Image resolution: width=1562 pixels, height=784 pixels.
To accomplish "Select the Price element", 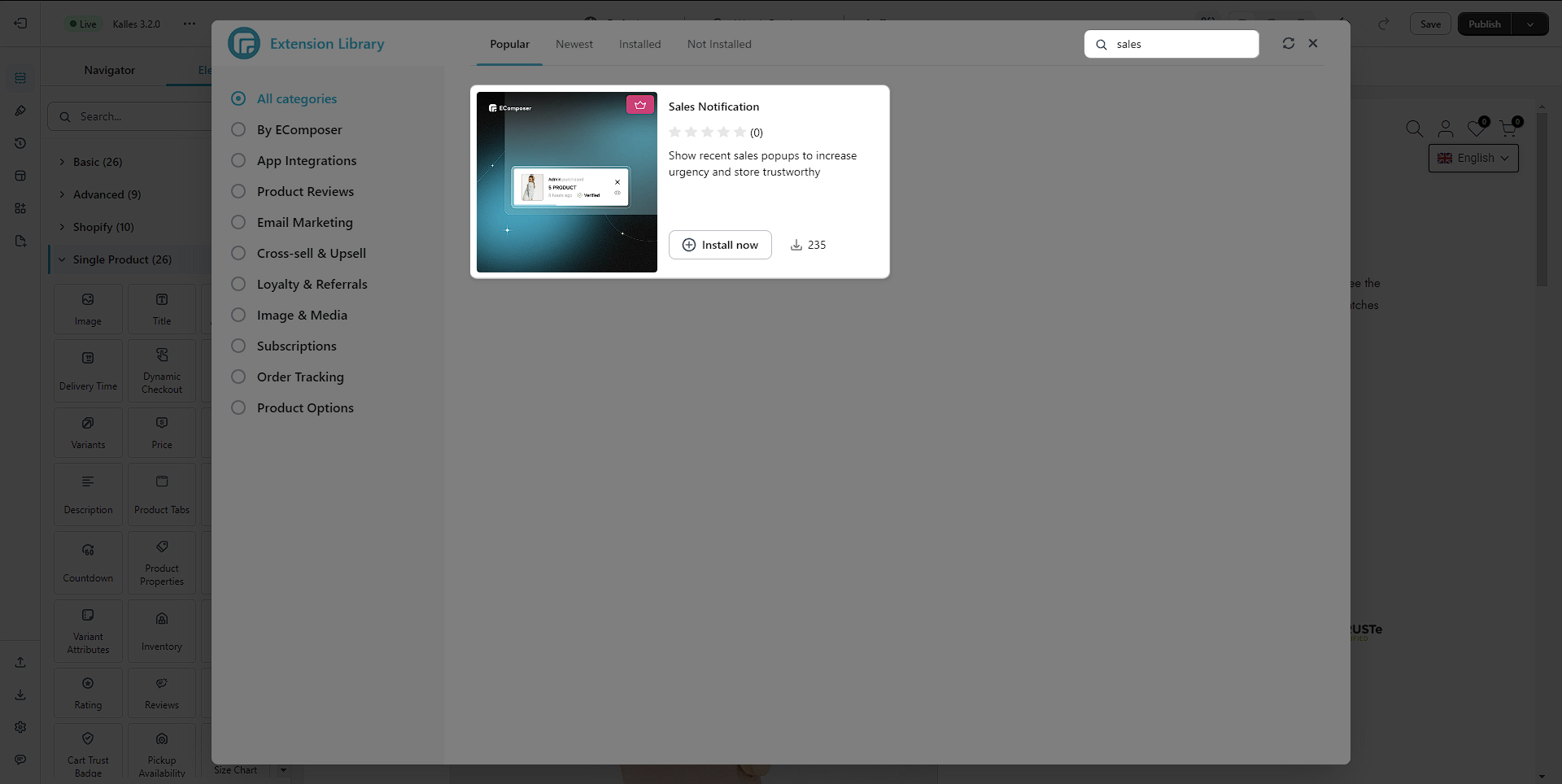I will pos(162,433).
